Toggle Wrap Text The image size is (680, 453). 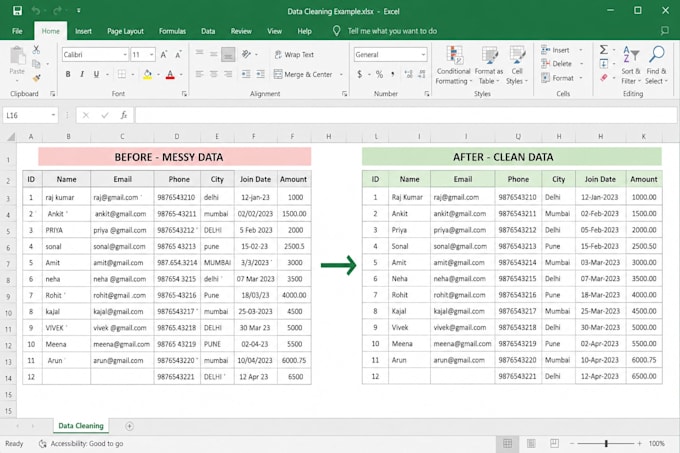click(294, 55)
